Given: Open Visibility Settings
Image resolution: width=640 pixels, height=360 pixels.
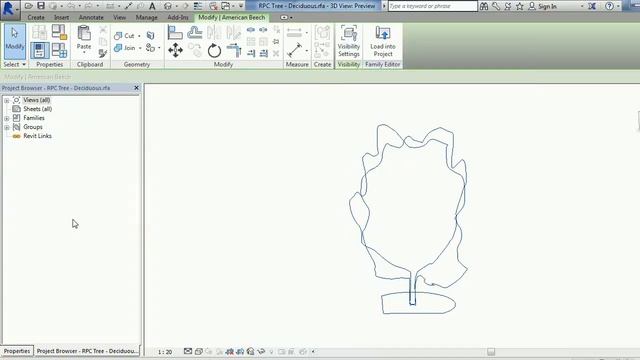Looking at the screenshot, I should click(x=349, y=41).
